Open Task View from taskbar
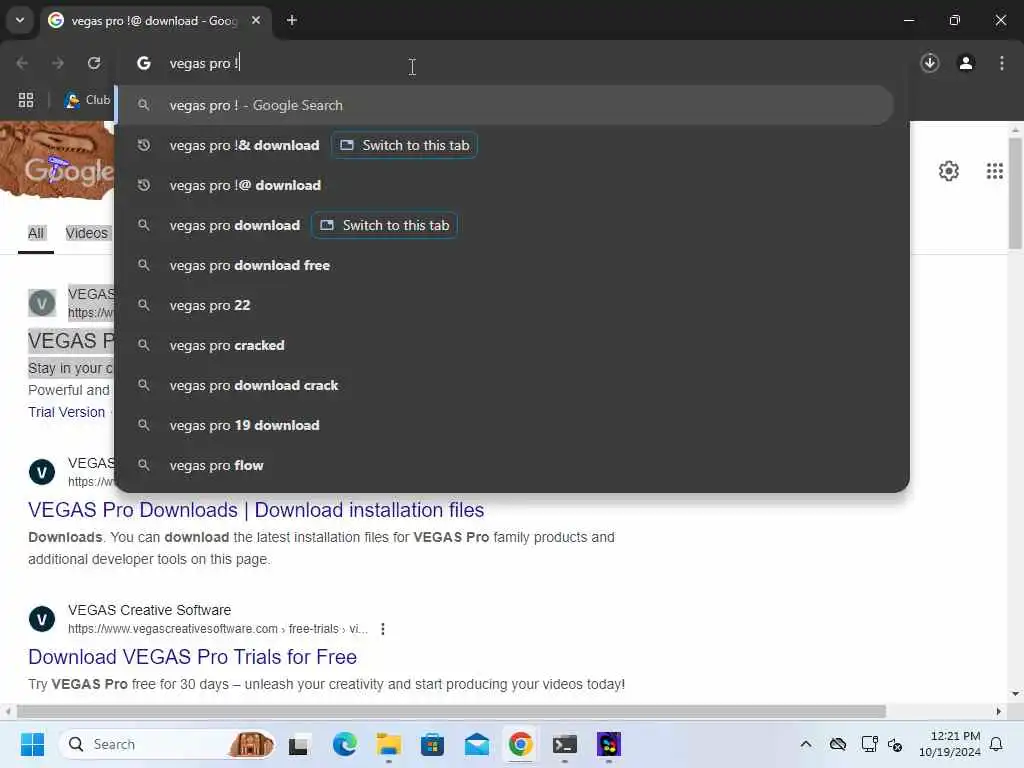 tap(298, 744)
